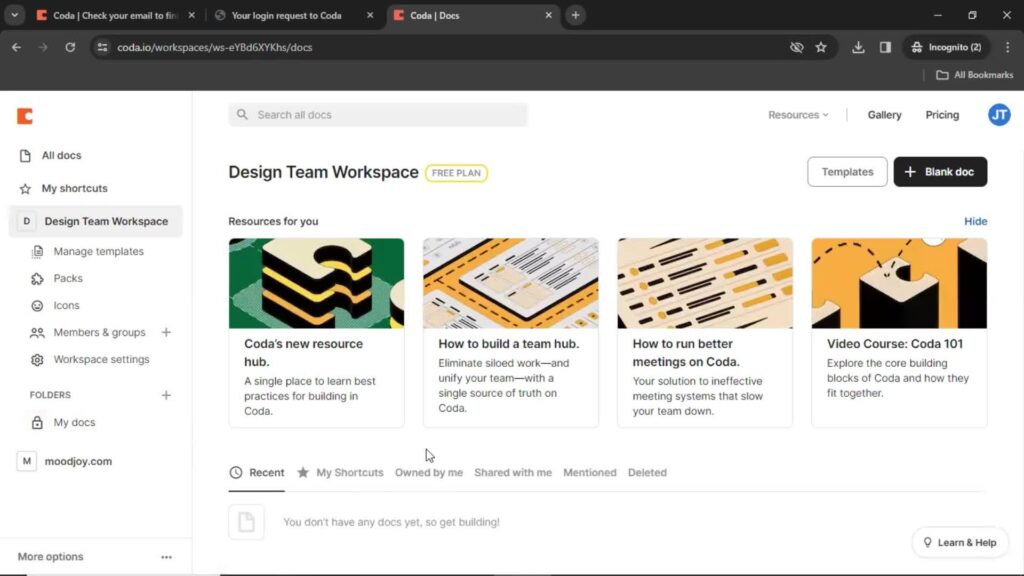Switch to the moodjoy.com workspace
Screen dimensions: 1024x576
pos(78,461)
